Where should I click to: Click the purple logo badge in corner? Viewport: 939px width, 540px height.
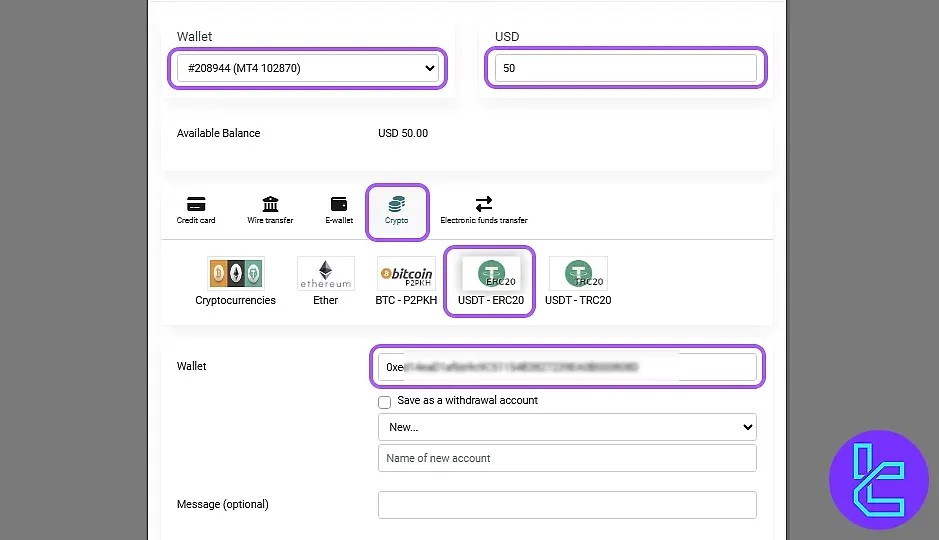tap(879, 479)
